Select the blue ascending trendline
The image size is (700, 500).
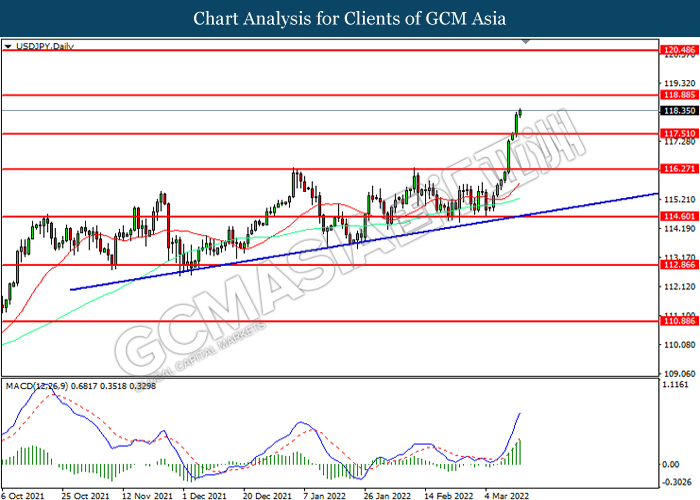[x=364, y=242]
